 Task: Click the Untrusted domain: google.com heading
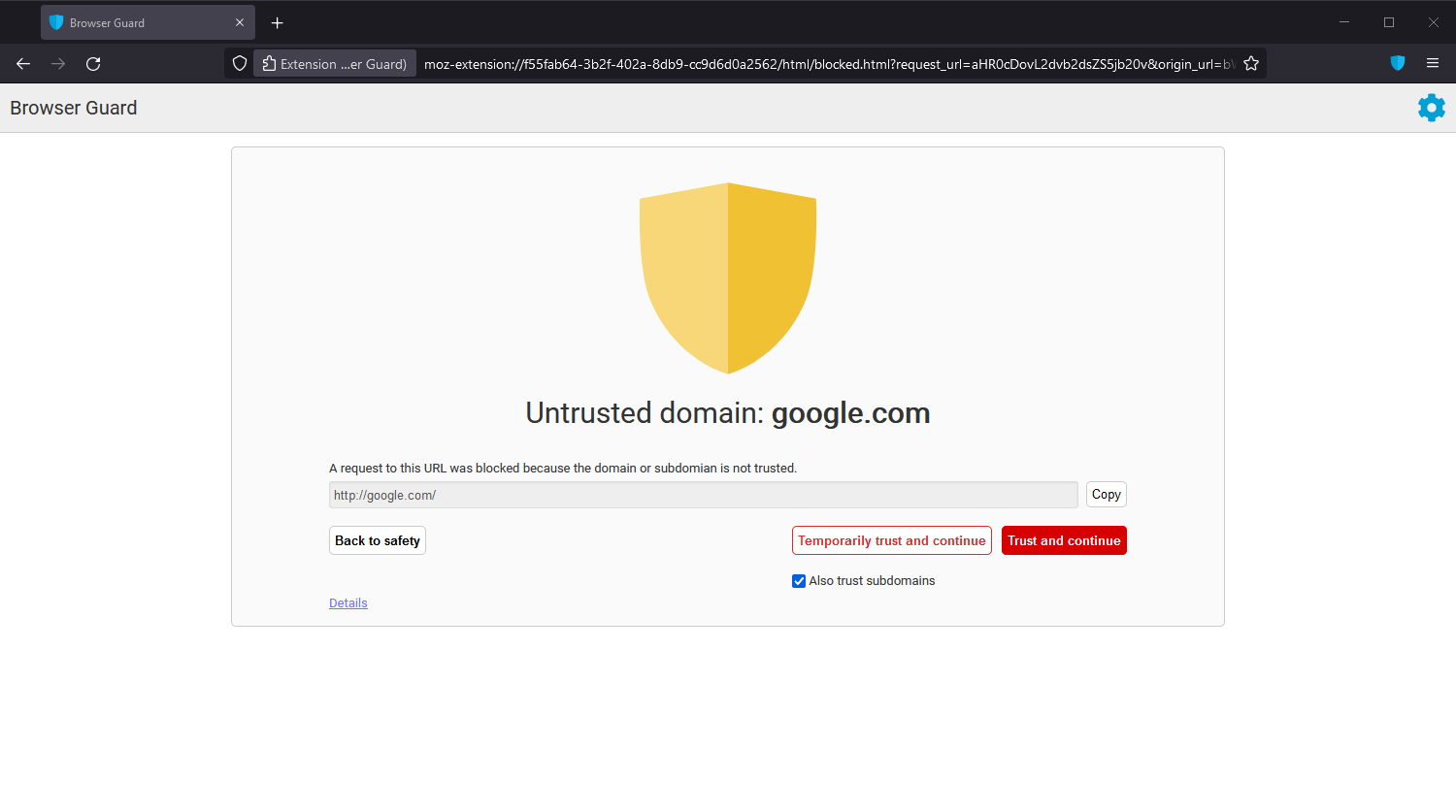(x=728, y=413)
